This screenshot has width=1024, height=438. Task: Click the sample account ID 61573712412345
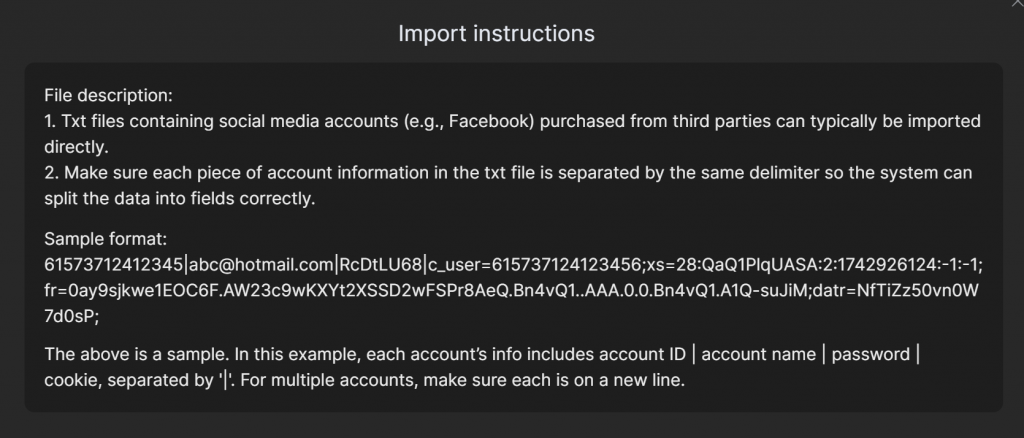click(x=114, y=265)
